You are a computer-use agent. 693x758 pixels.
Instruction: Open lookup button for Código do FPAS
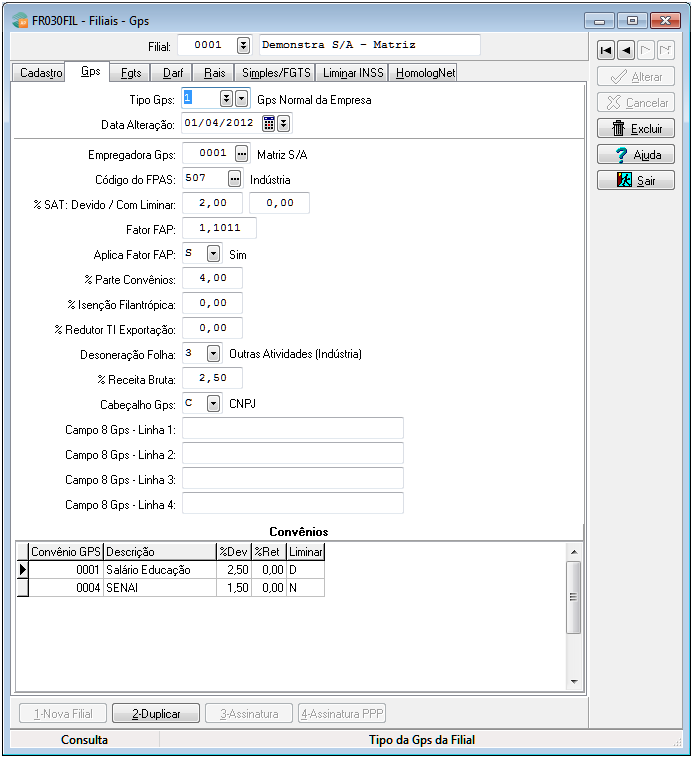pyautogui.click(x=234, y=179)
